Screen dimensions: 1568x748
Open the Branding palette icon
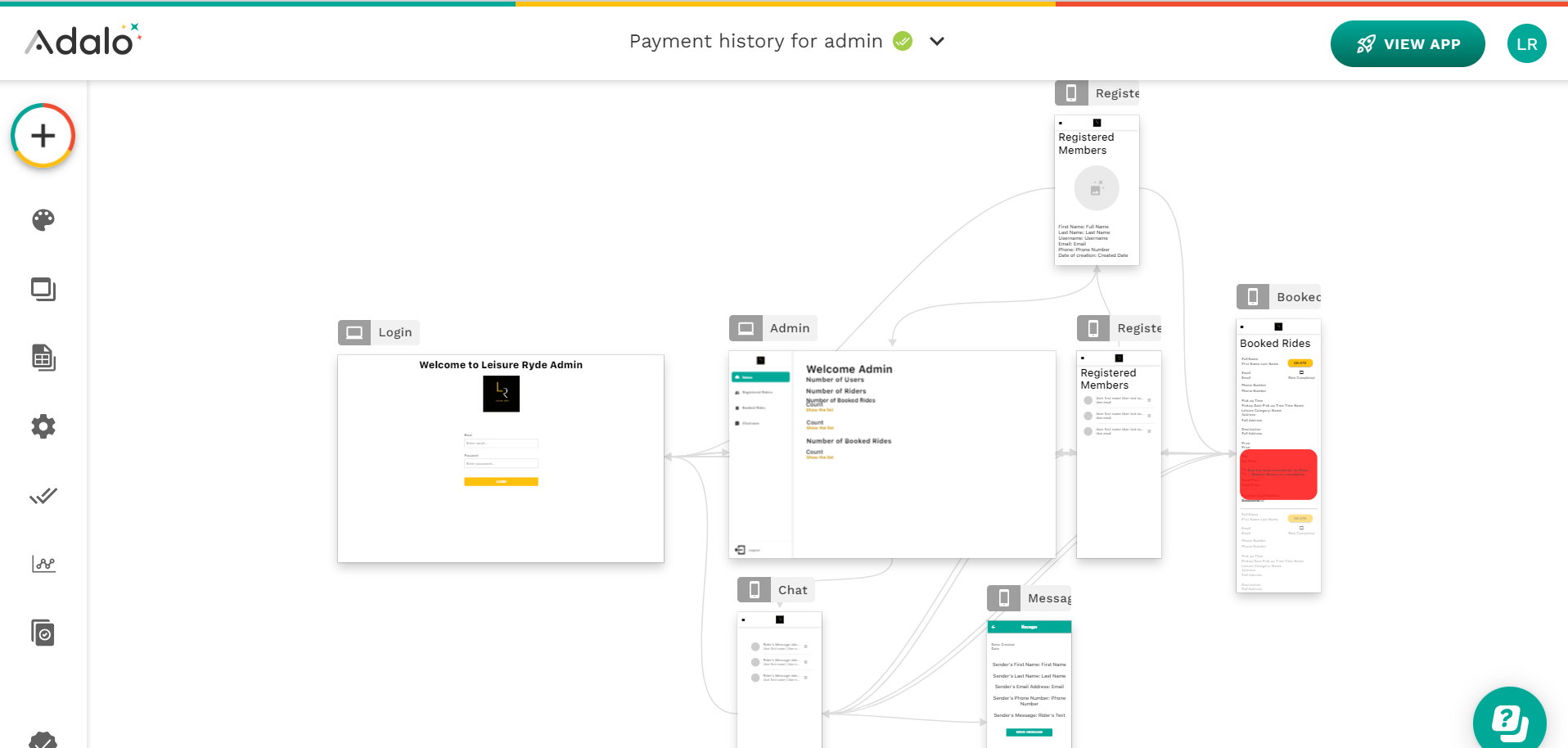coord(43,219)
